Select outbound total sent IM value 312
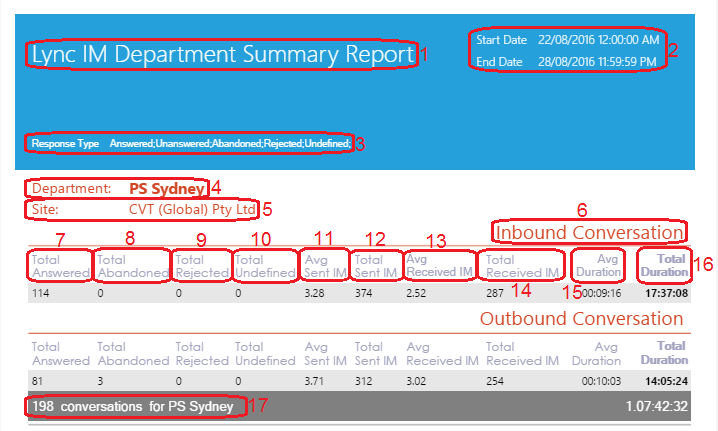This screenshot has width=718, height=431. tap(364, 381)
